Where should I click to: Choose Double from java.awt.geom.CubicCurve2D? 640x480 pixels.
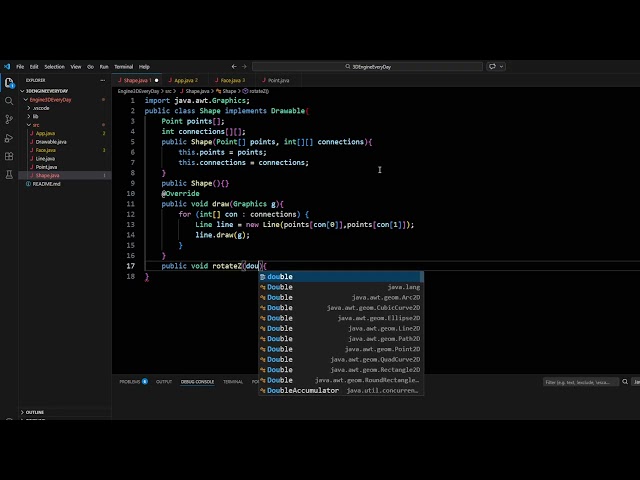tap(341, 308)
